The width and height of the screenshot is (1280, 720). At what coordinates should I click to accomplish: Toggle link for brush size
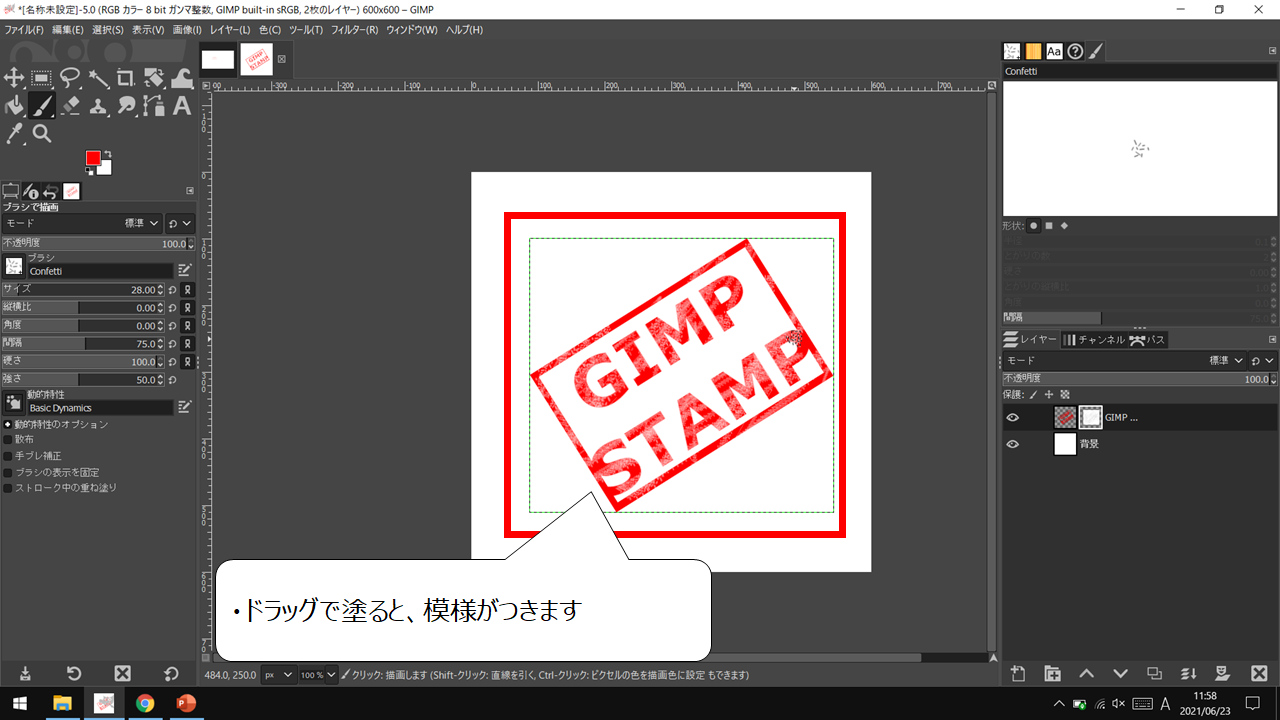click(187, 289)
